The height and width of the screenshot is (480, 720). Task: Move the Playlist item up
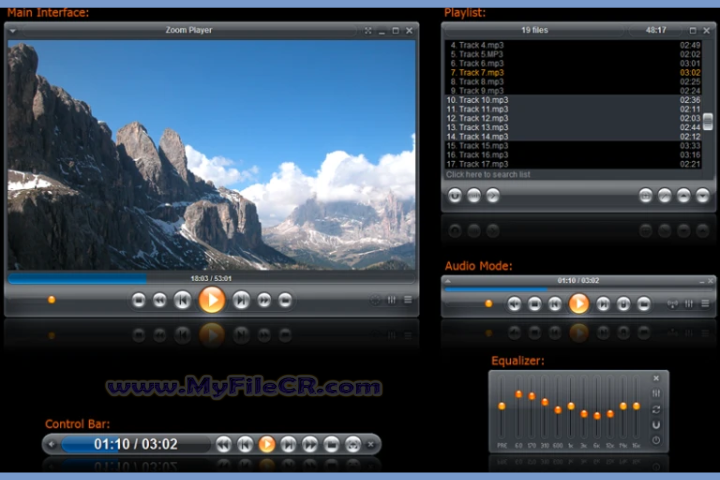pyautogui.click(x=683, y=196)
